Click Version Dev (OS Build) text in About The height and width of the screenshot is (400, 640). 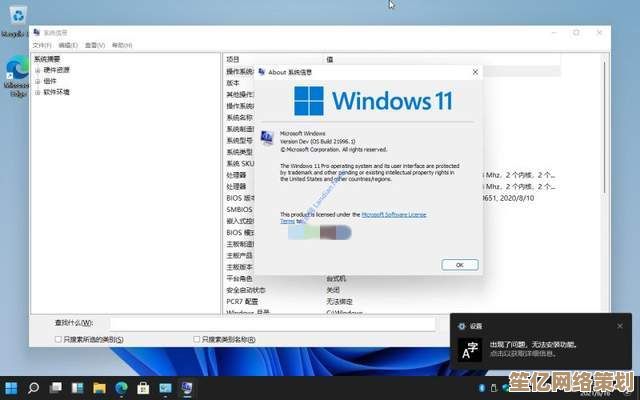tap(318, 141)
